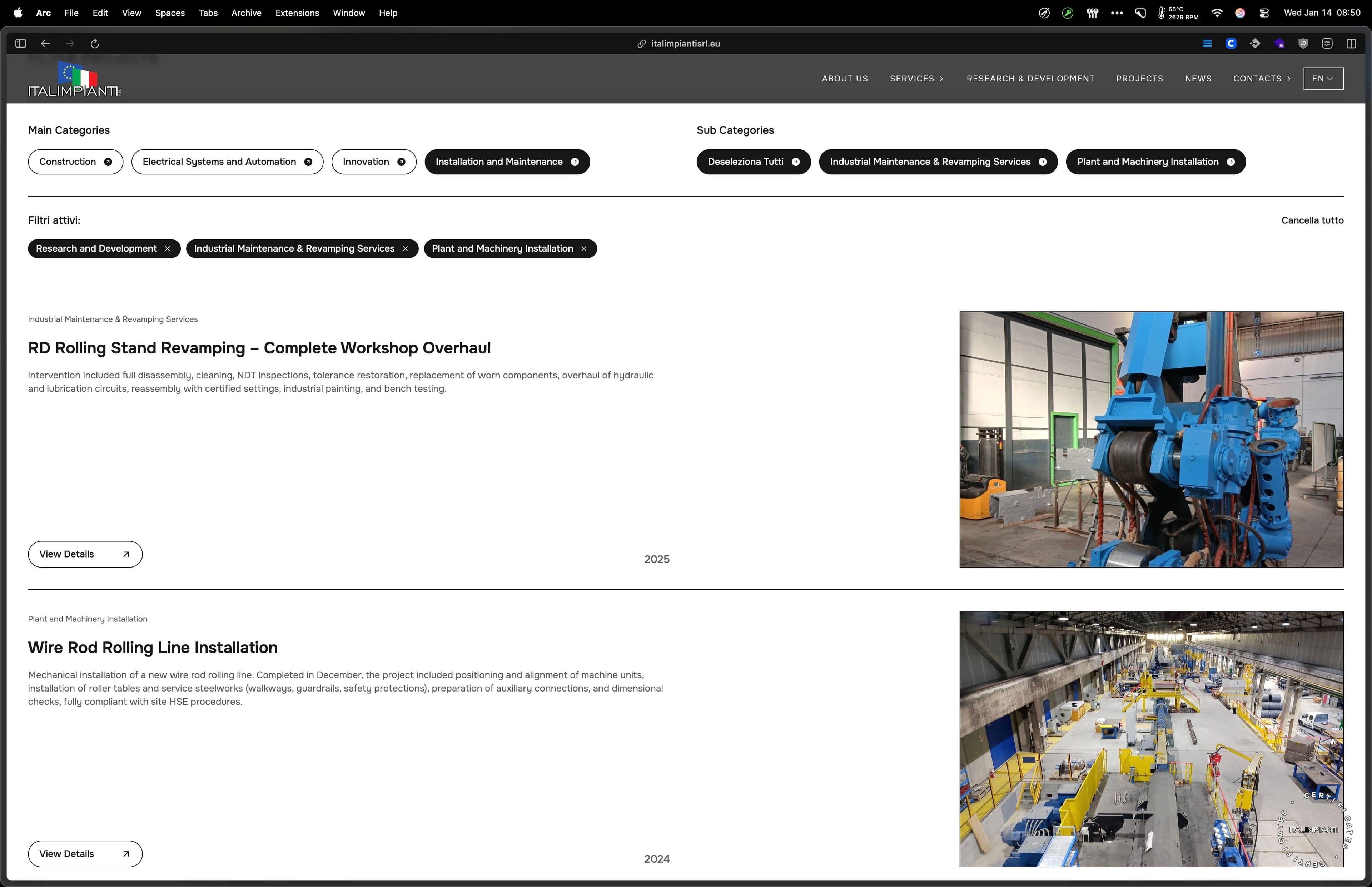Click the split view icon in toolbar
1372x887 pixels.
pyautogui.click(x=1351, y=44)
